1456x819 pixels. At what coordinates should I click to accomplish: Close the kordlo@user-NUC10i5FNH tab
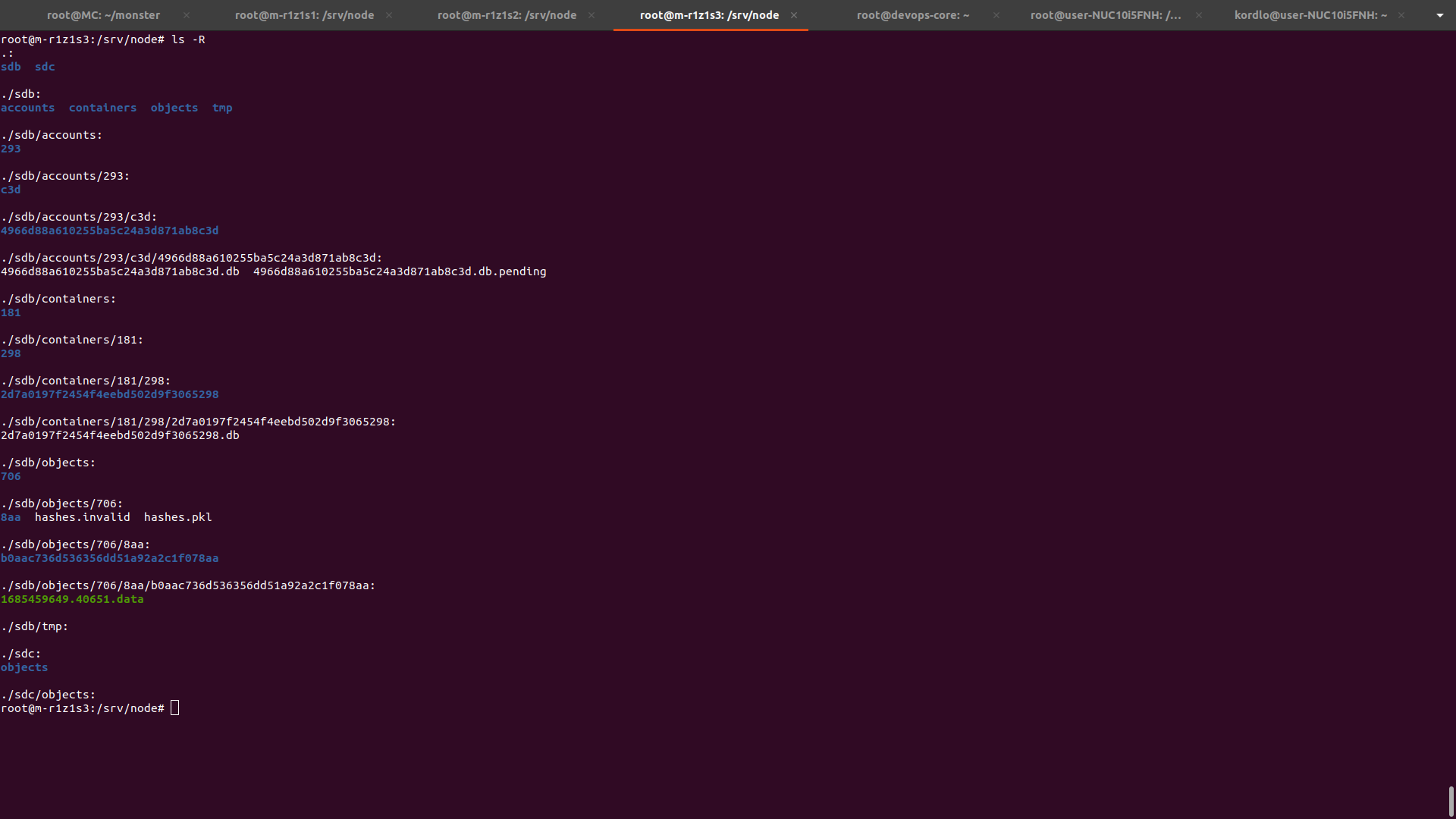click(x=1401, y=15)
